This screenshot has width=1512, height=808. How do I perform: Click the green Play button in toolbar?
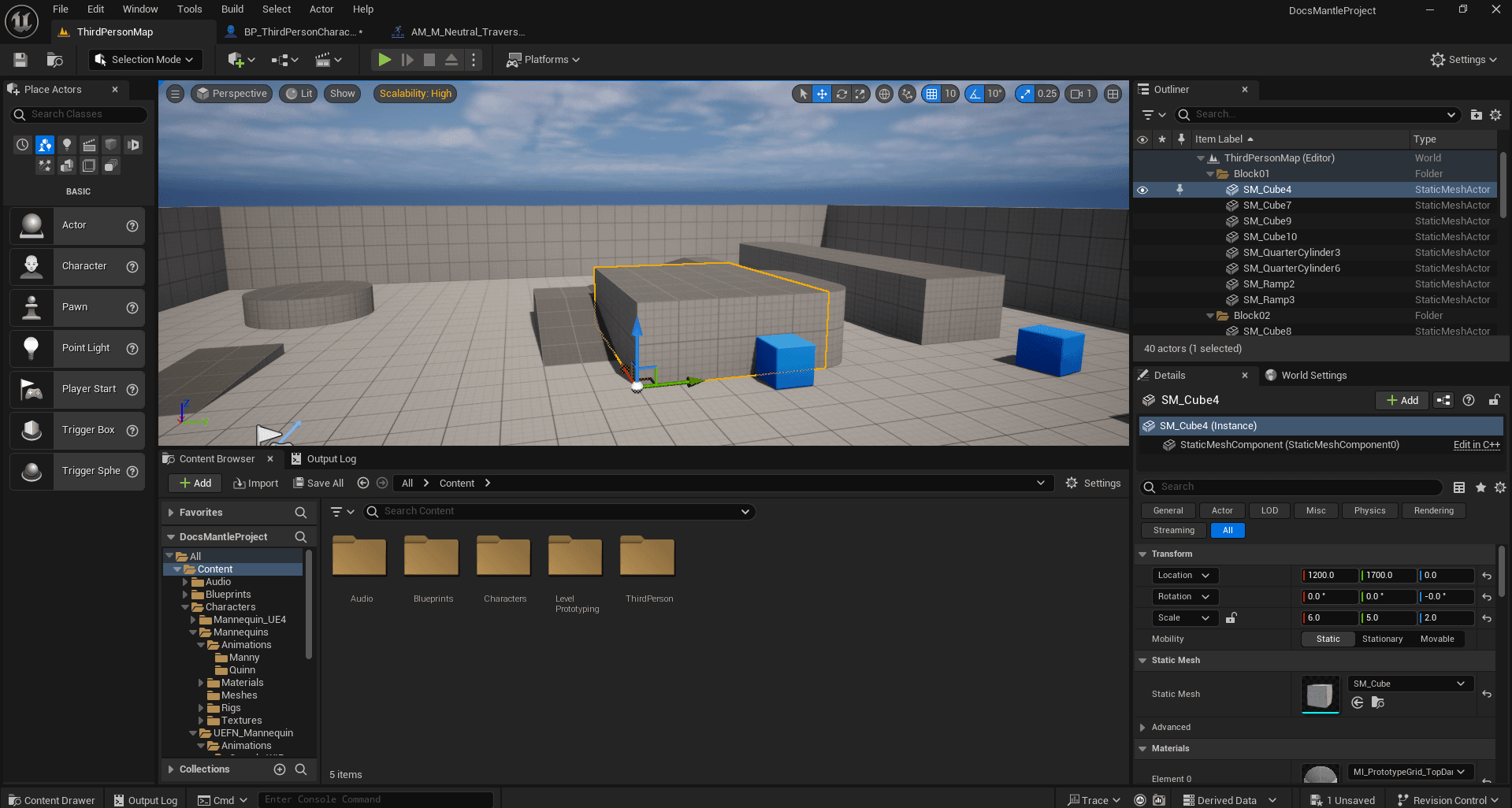[384, 60]
